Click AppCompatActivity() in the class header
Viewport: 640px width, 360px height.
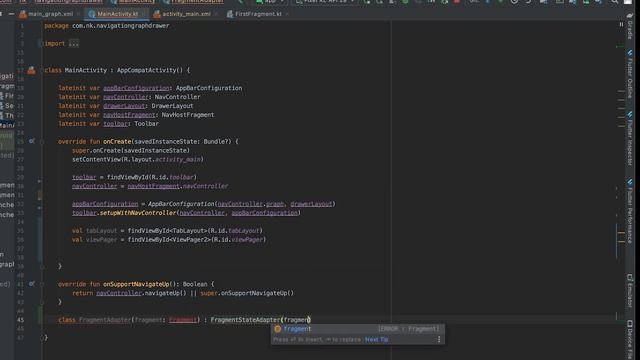point(150,70)
